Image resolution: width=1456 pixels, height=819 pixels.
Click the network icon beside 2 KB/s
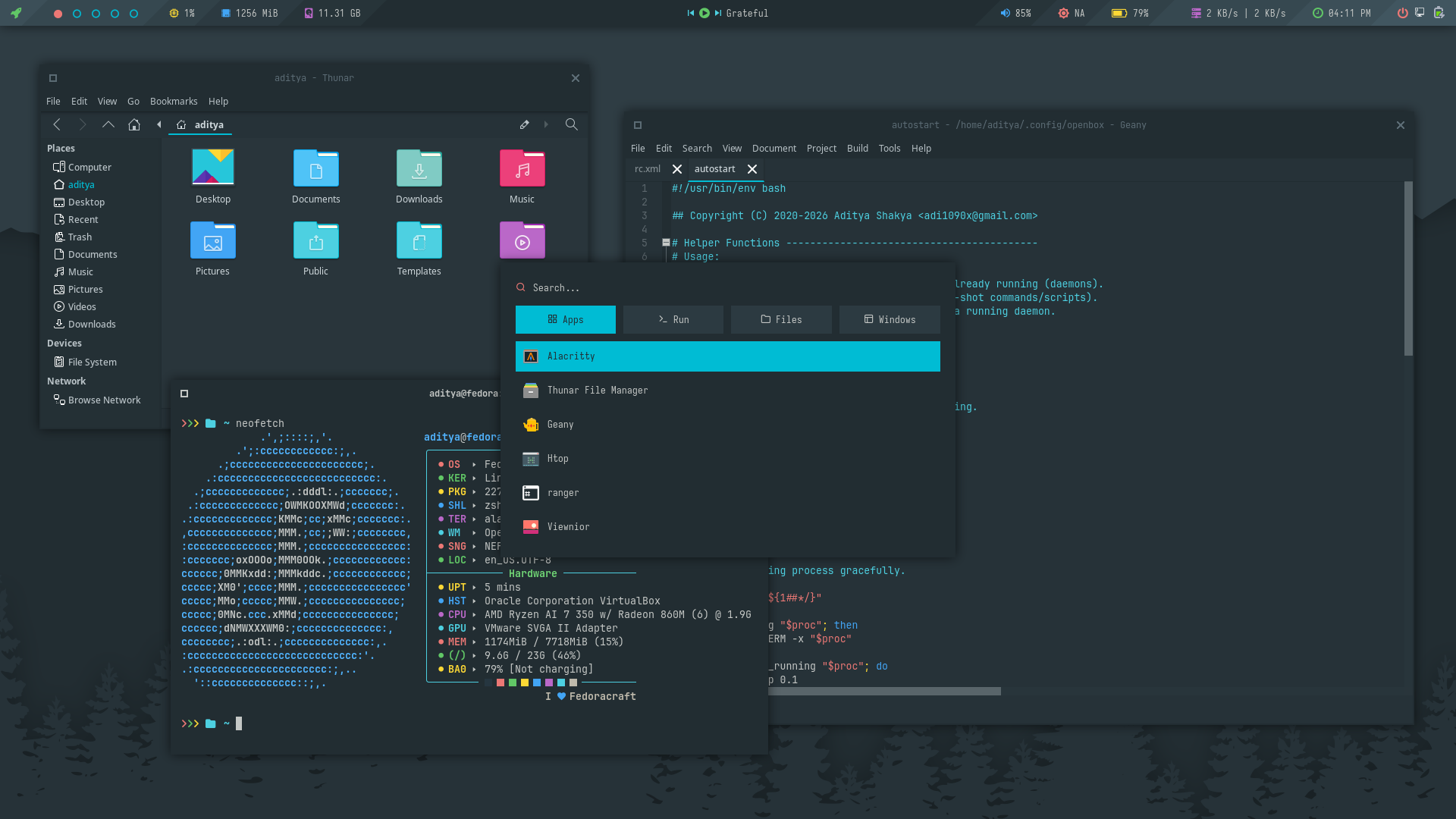coord(1196,13)
